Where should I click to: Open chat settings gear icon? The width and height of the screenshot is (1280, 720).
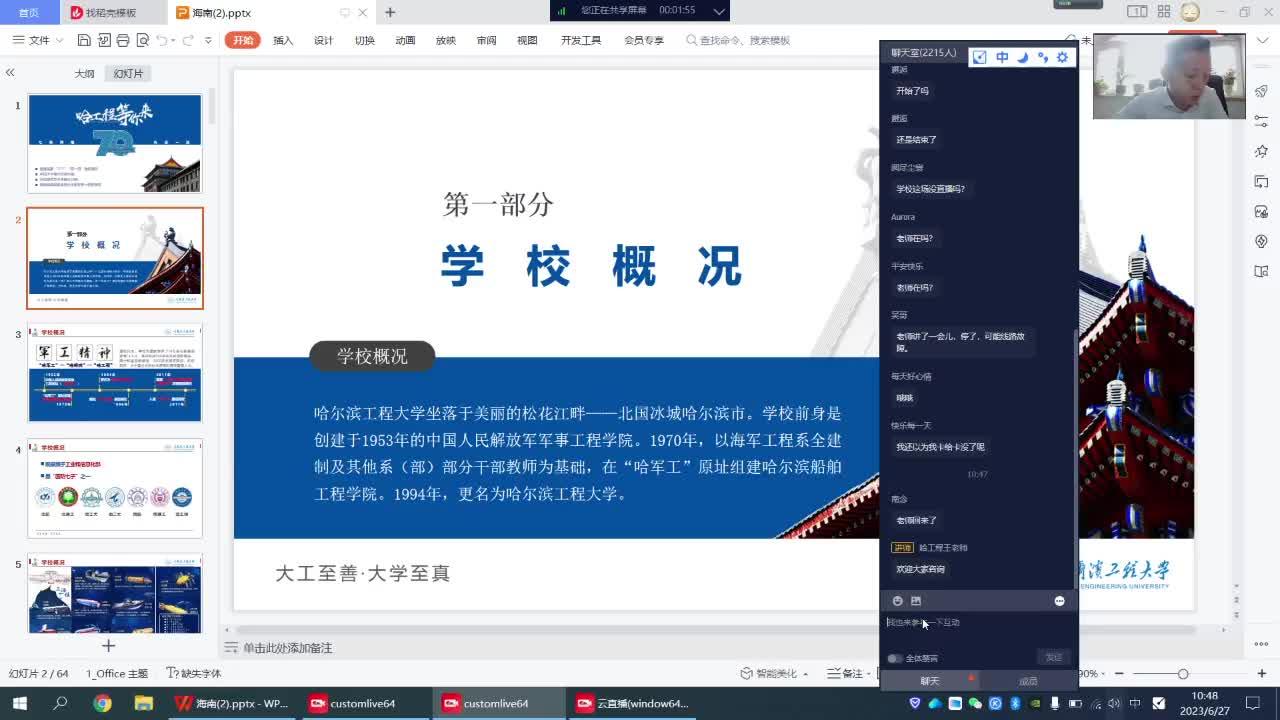point(1062,58)
